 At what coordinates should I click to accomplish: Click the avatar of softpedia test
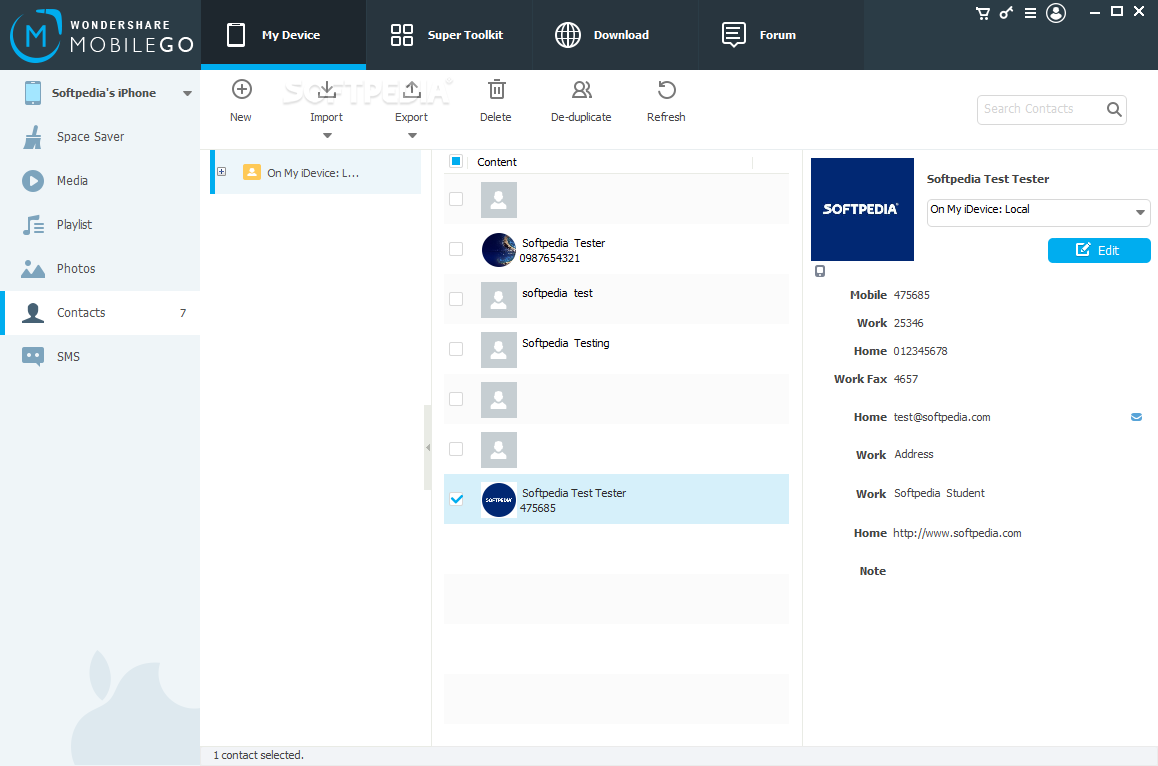499,300
